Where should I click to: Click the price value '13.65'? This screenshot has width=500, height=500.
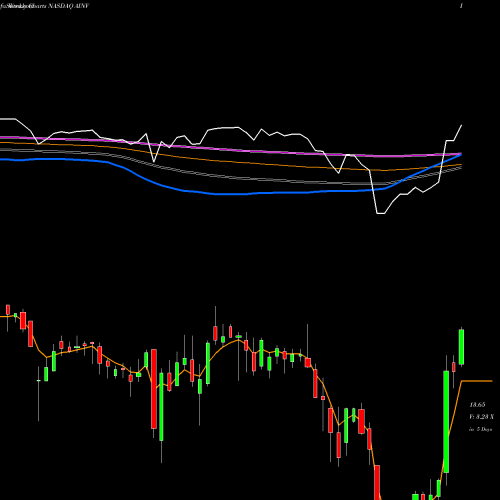coord(477,405)
